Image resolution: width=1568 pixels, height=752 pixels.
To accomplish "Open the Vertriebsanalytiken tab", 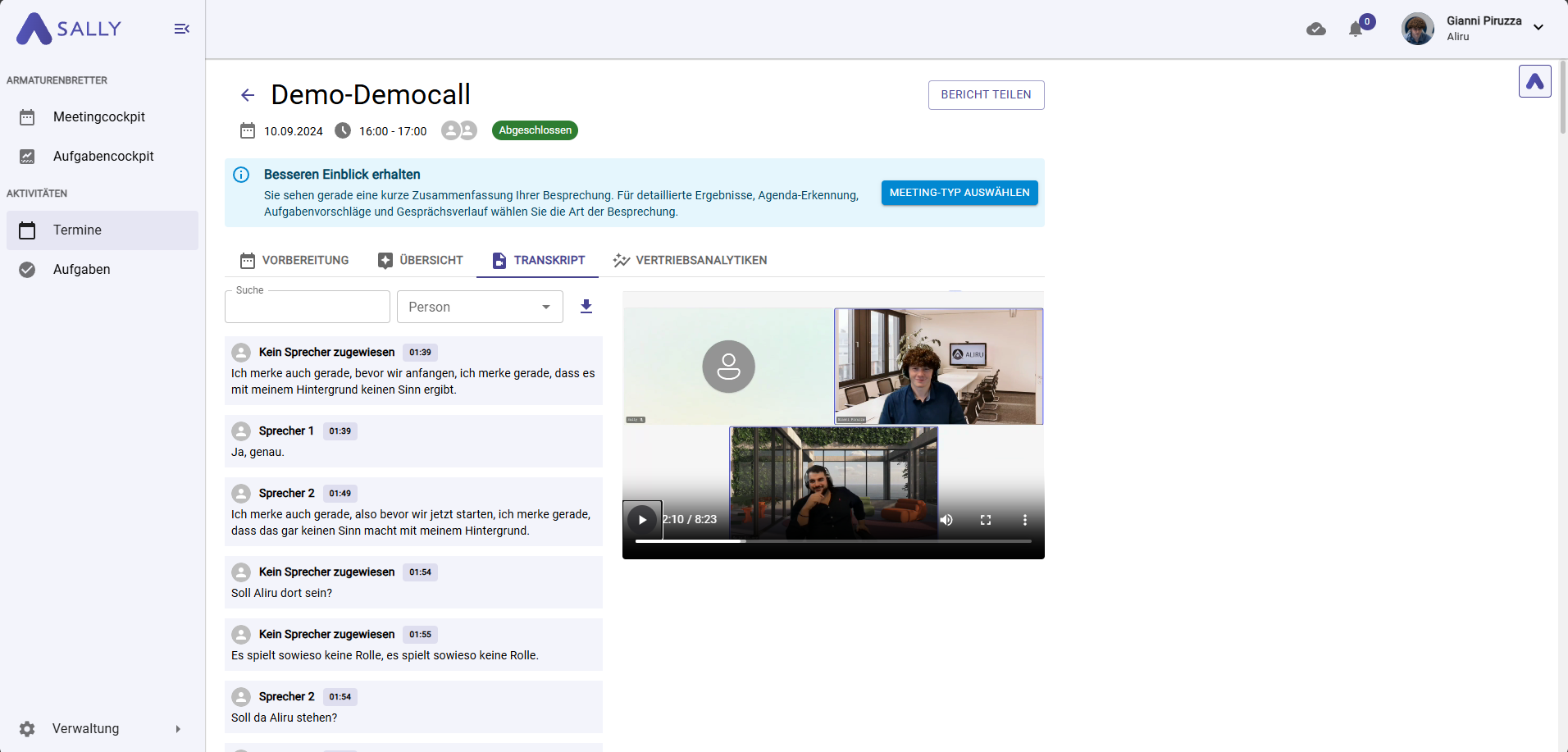I will (x=690, y=260).
